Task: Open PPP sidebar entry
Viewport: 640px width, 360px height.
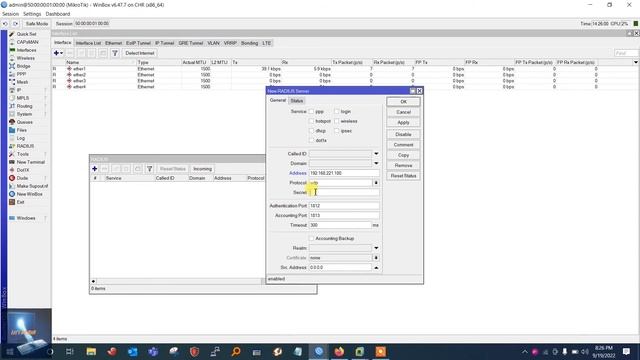Action: click(x=21, y=74)
